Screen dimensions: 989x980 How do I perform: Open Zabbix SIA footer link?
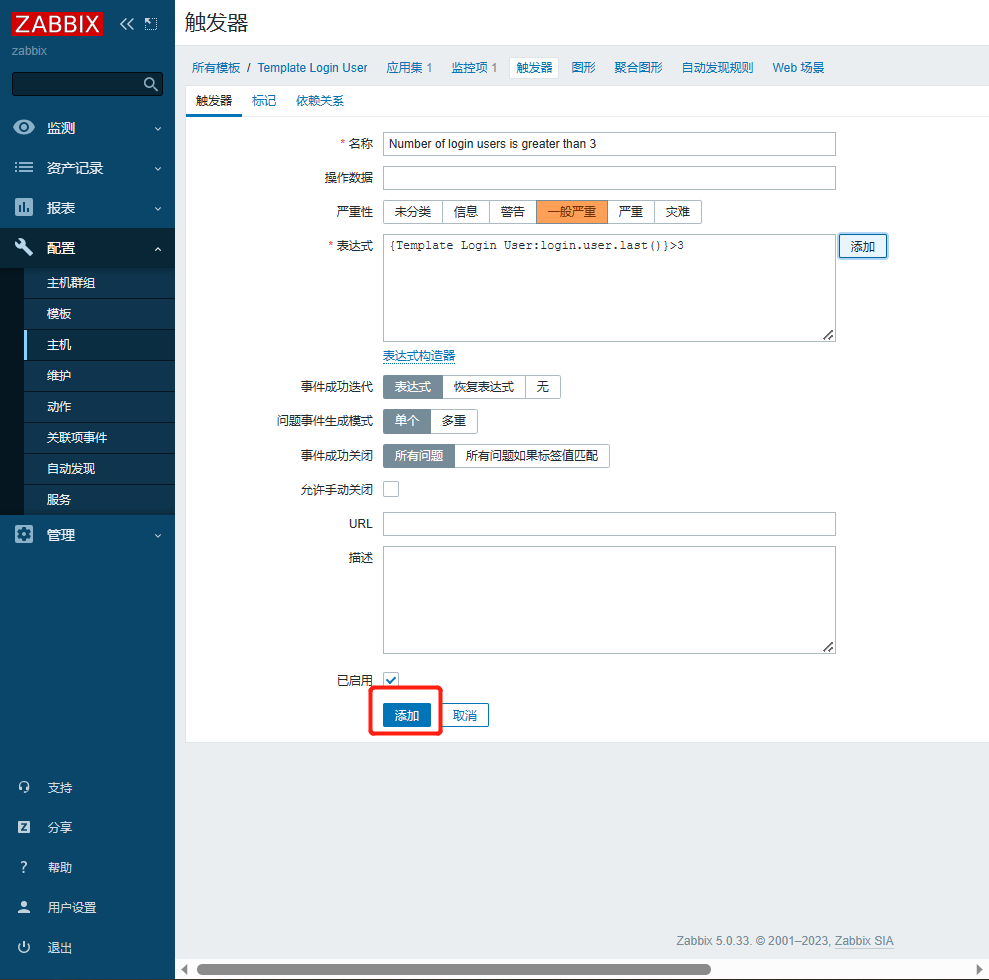(864, 940)
